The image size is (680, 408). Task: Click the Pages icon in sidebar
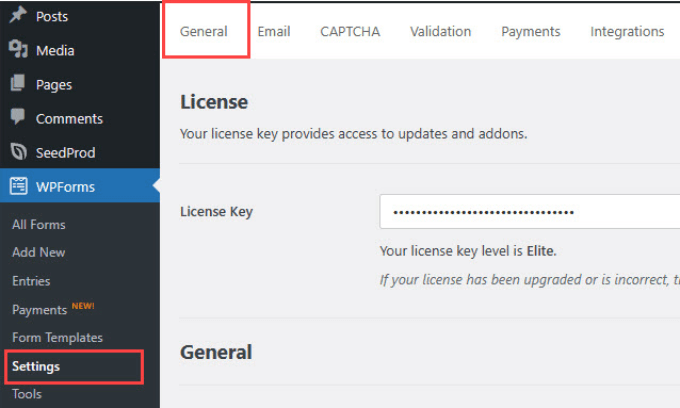click(18, 85)
